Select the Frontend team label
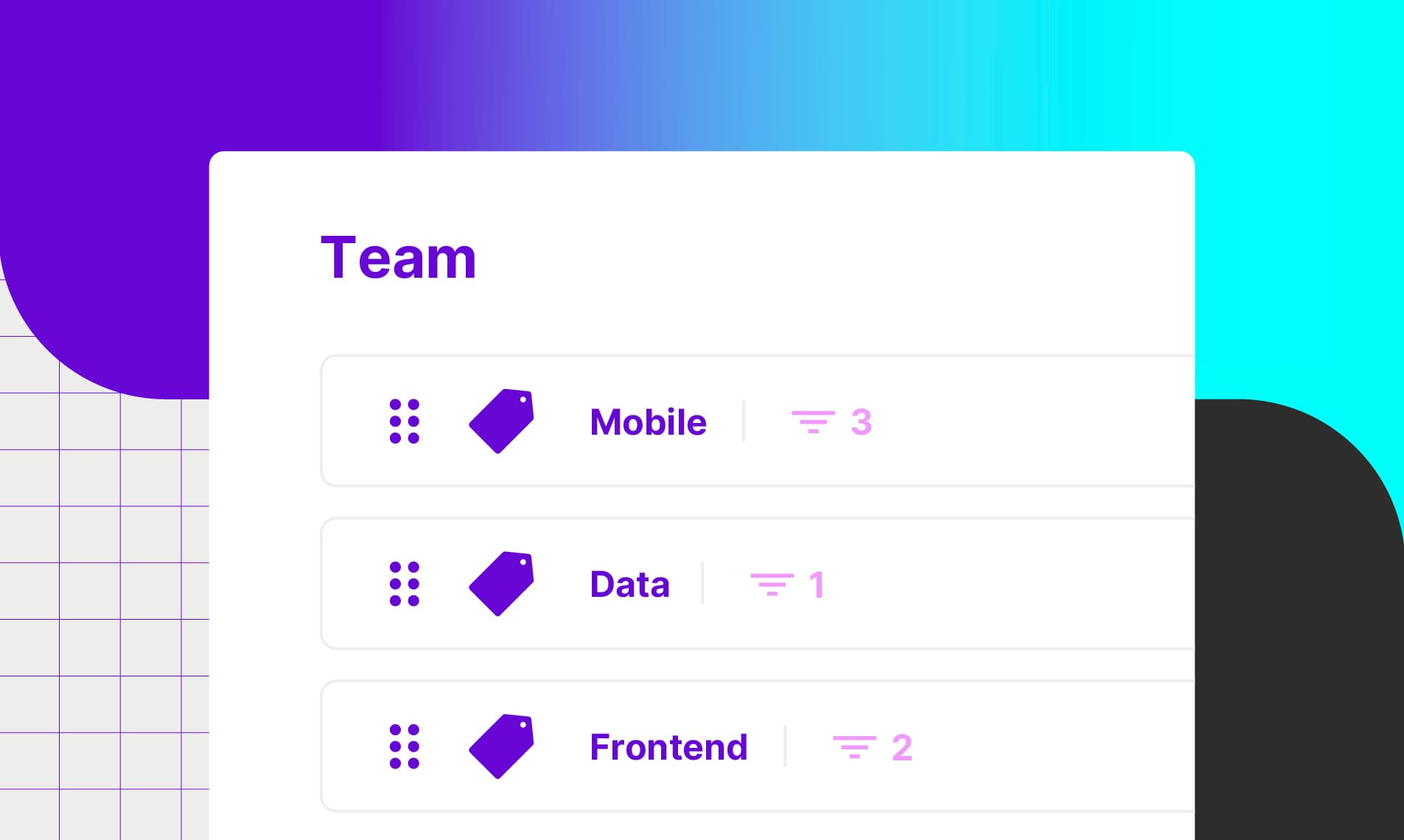Image resolution: width=1404 pixels, height=840 pixels. pyautogui.click(x=668, y=747)
